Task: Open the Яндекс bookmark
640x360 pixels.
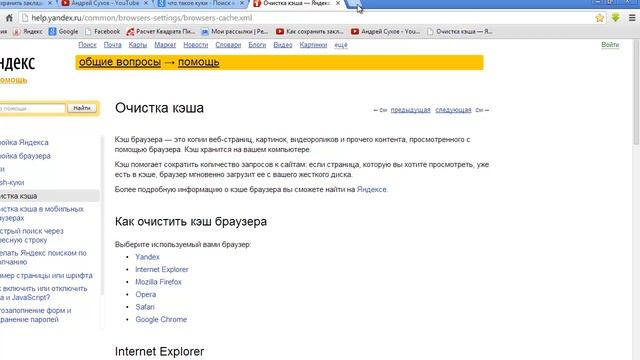Action: (28, 31)
